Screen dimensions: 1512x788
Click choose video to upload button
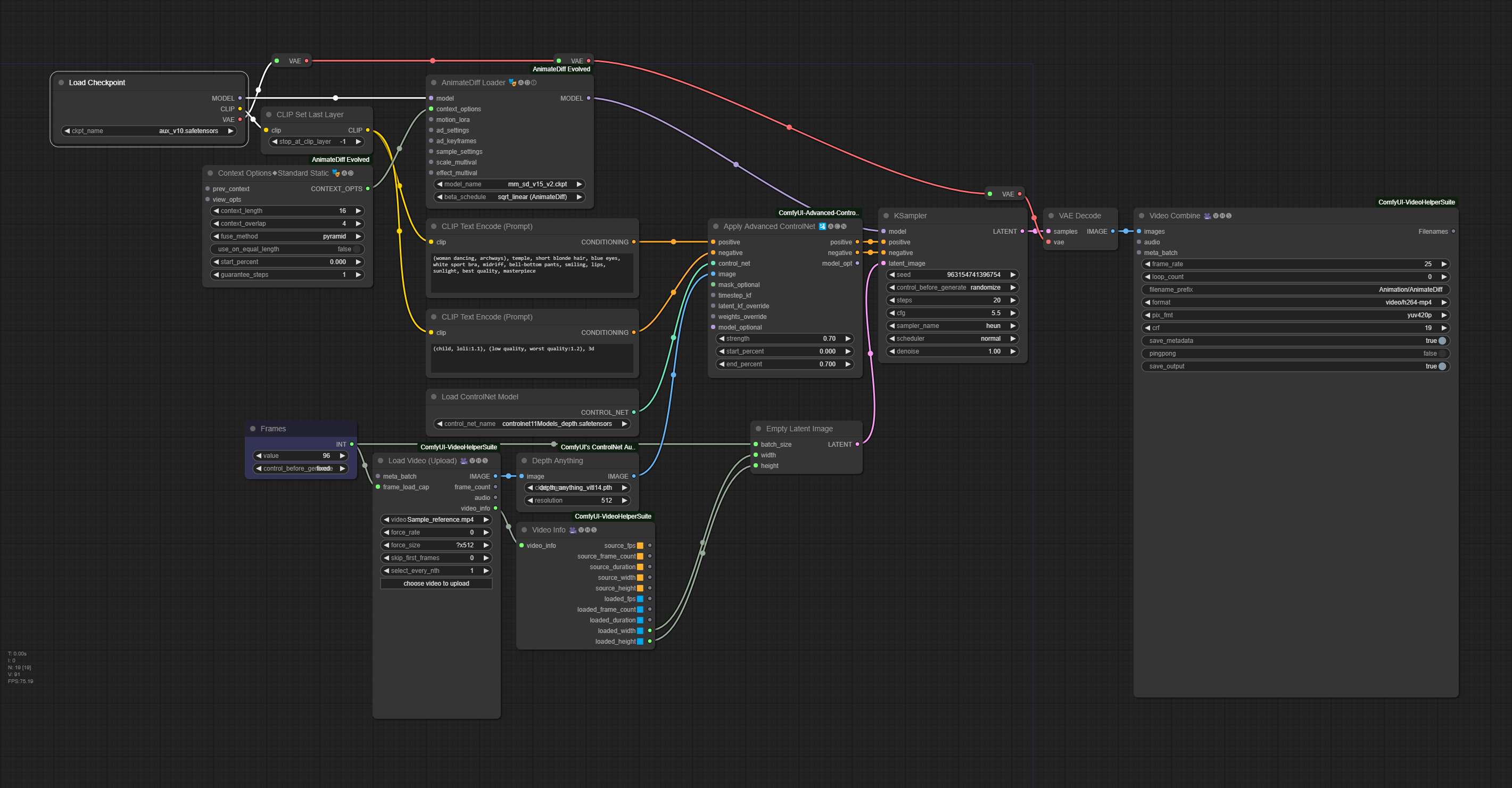[436, 584]
